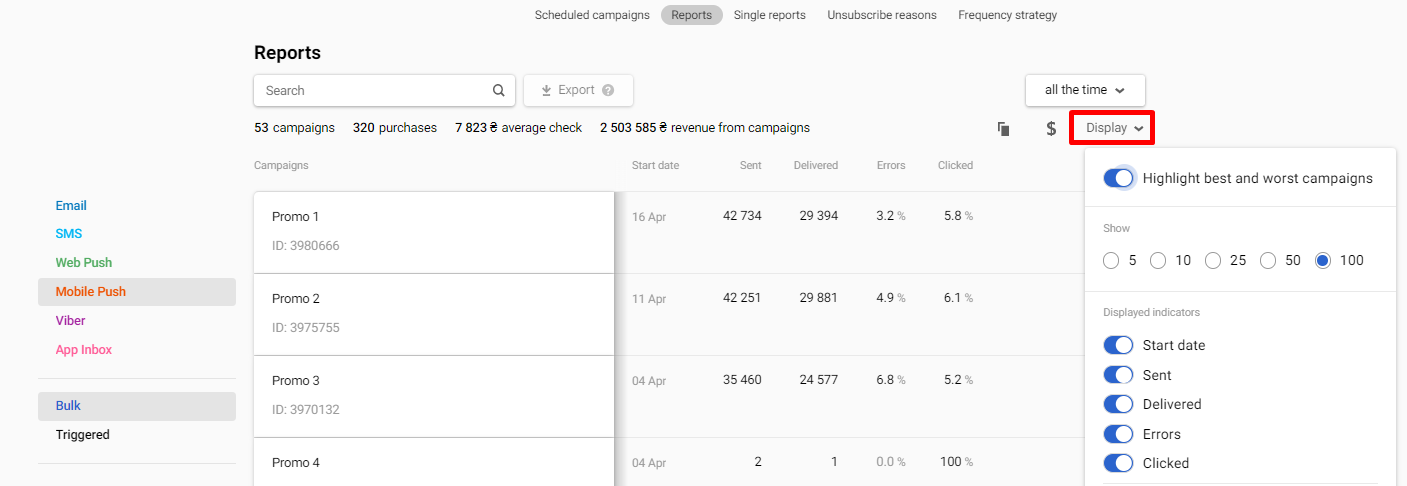This screenshot has height=486, width=1407.
Task: Select the Viber channel
Action: pos(71,321)
